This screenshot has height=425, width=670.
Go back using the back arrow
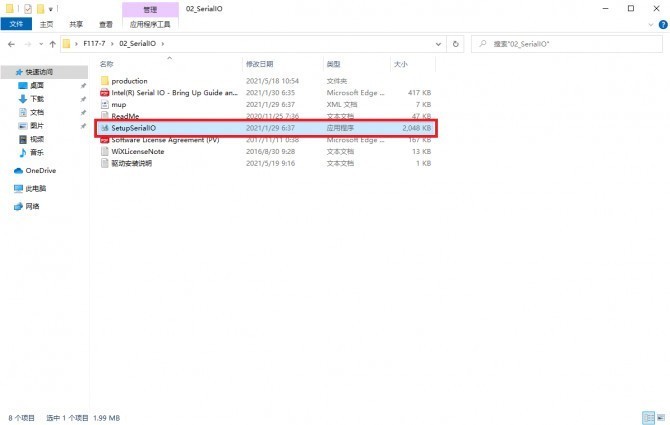12,44
